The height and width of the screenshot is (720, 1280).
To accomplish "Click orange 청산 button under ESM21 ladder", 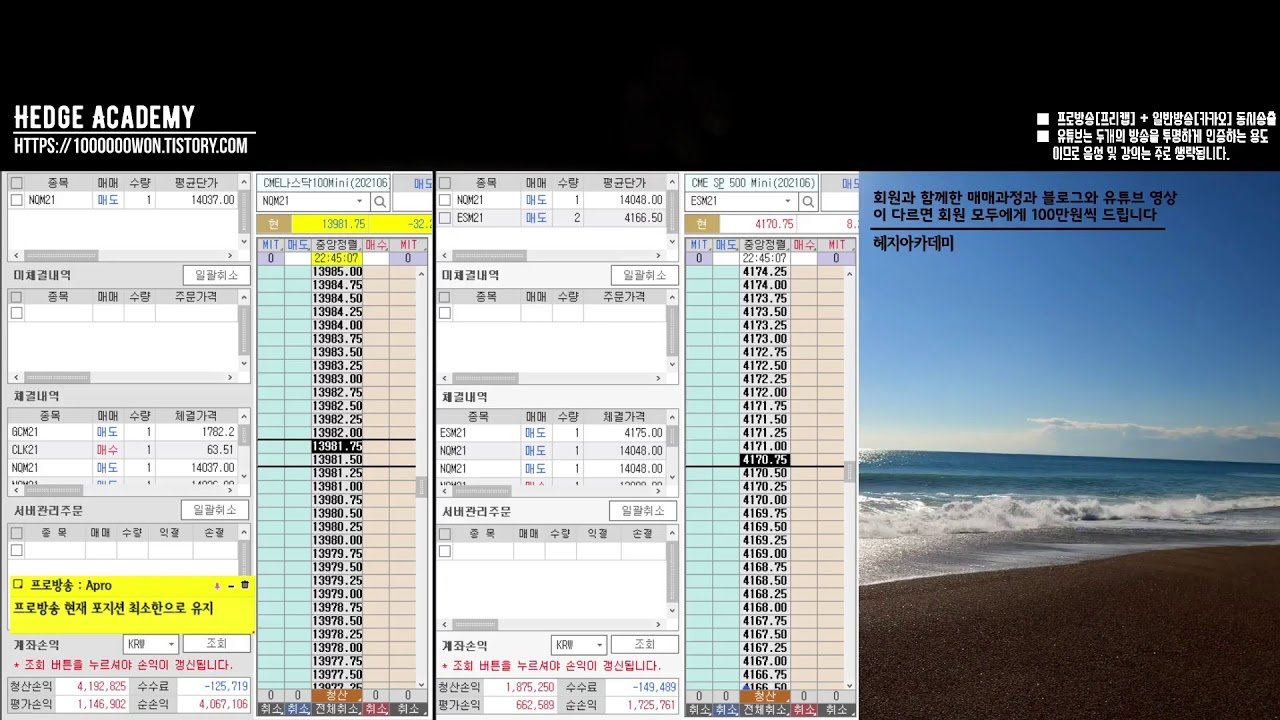I will click(x=766, y=695).
